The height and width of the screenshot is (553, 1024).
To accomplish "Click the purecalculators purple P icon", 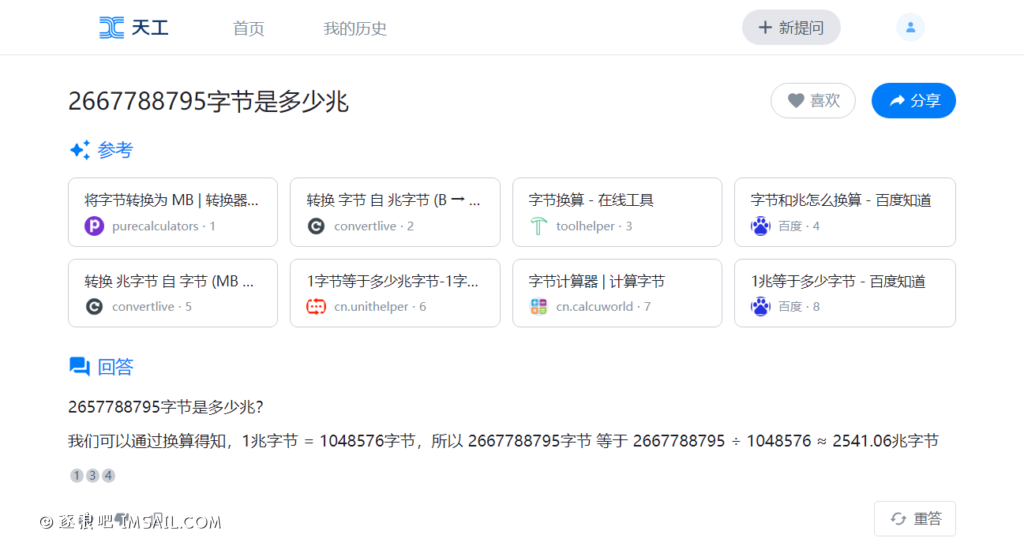I will (x=94, y=226).
